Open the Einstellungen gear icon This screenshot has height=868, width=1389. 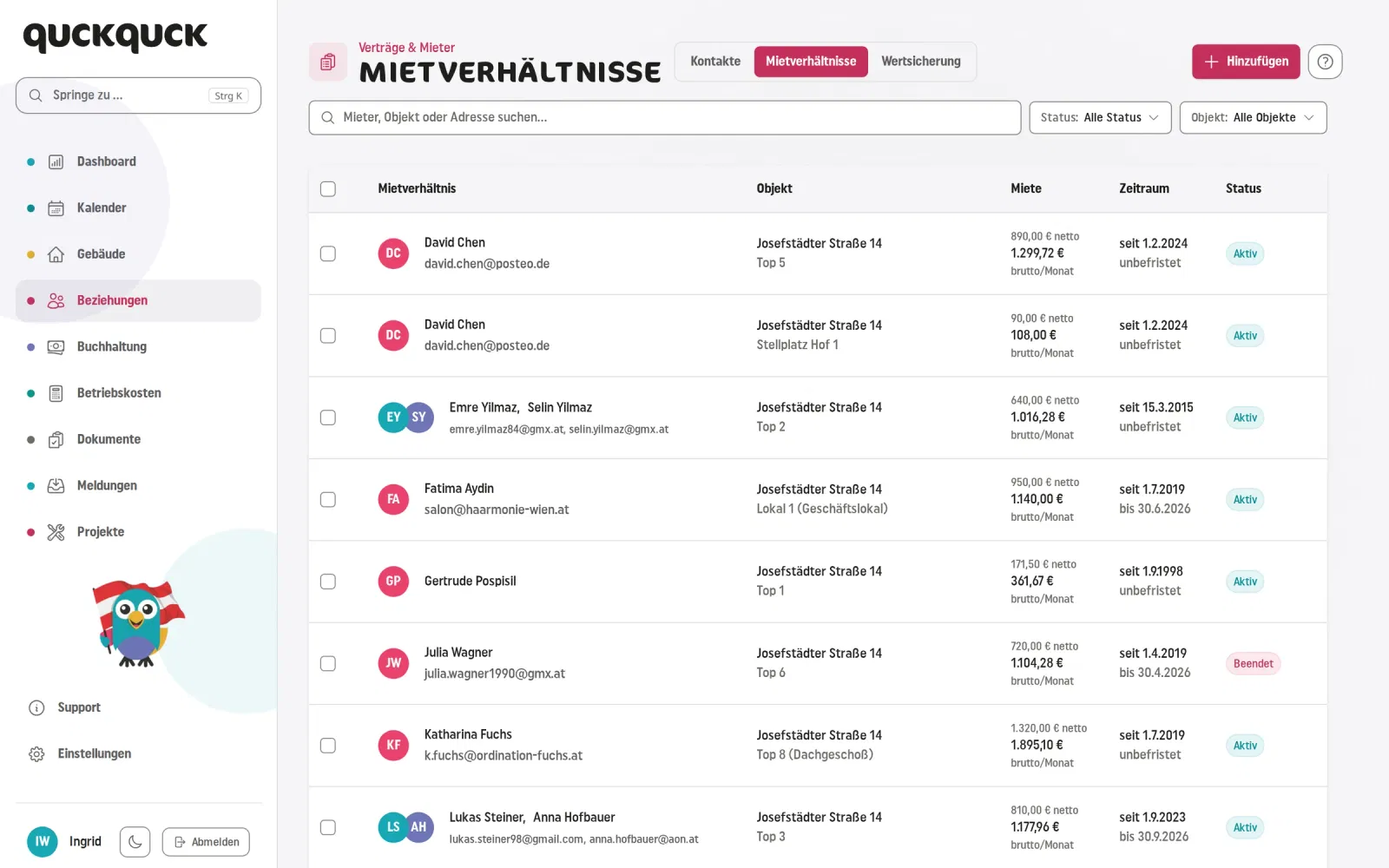(x=36, y=754)
